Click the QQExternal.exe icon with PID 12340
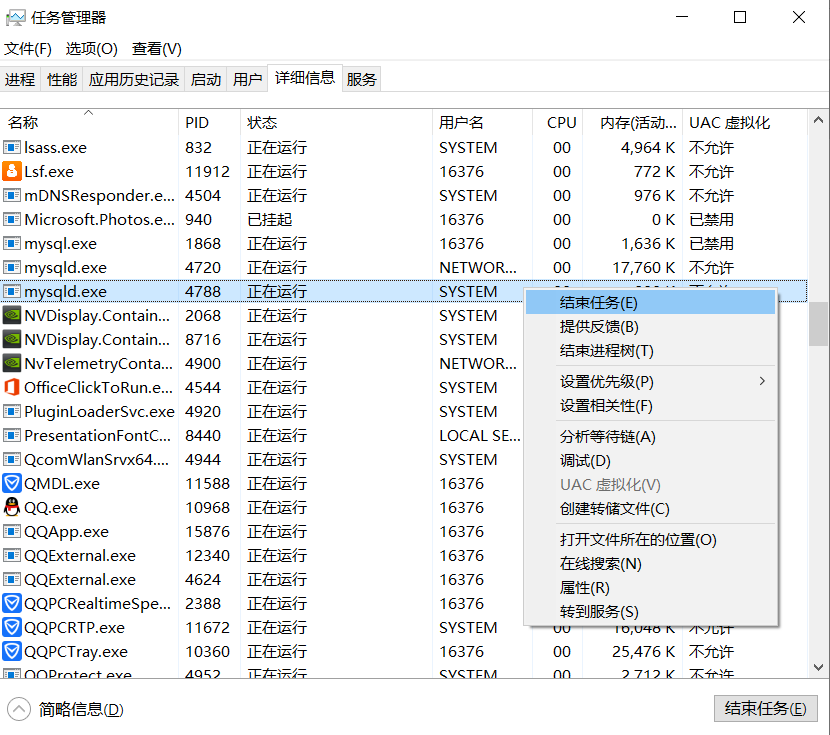 [12, 556]
